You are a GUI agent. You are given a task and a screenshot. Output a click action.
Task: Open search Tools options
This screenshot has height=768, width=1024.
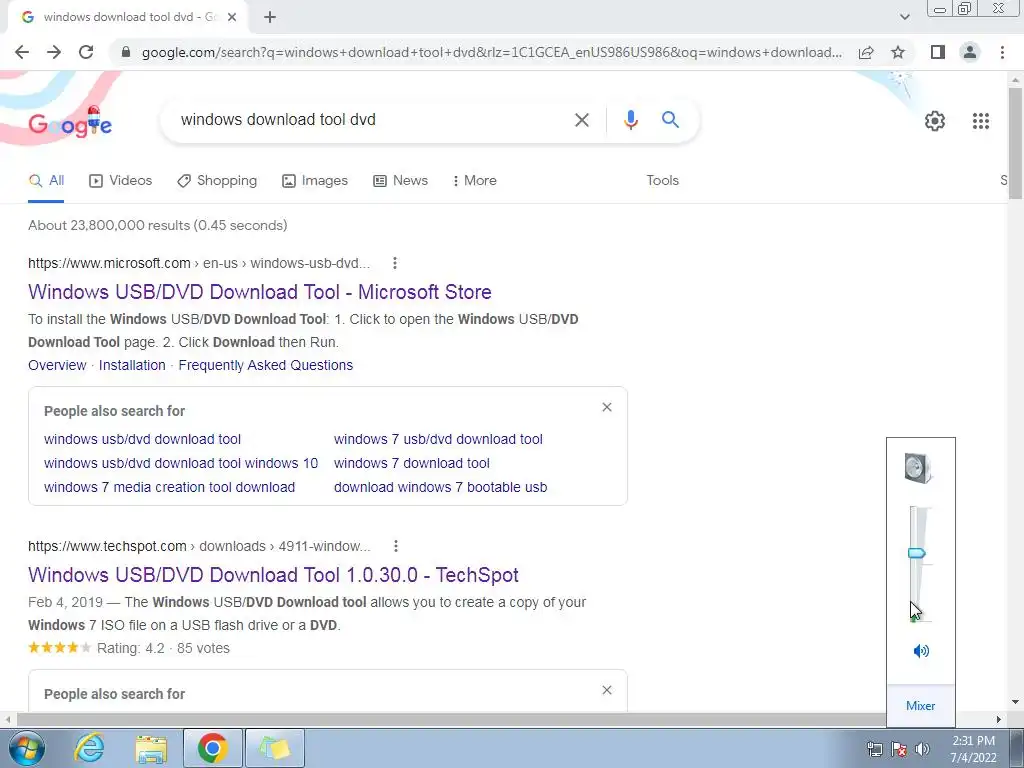pos(662,180)
